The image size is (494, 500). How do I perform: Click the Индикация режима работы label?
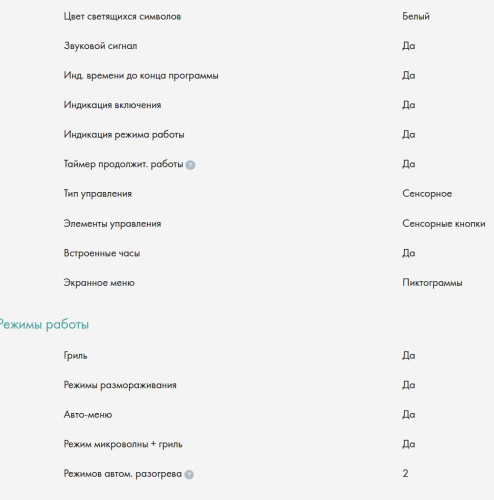coord(124,135)
